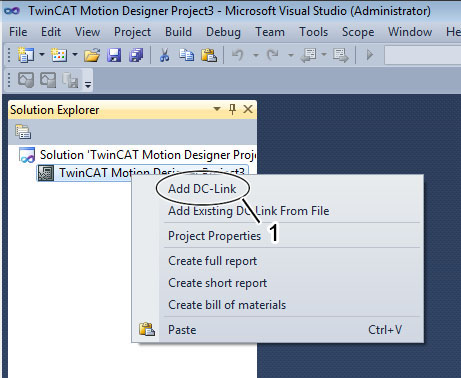Screen dimensions: 461x378
Task: Click the first icon in the second toolbar row
Action: (x=26, y=80)
